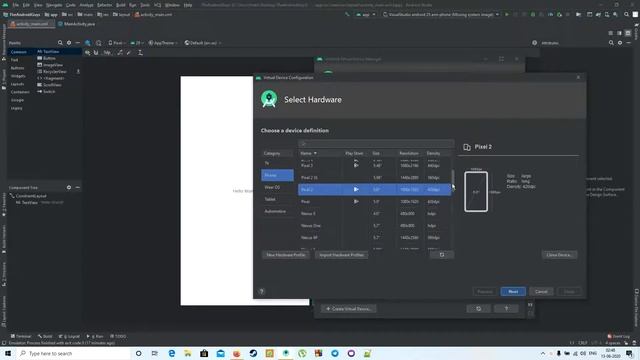Screen dimensions: 640x360
Task: Select the Common palette category
Action: click(19, 52)
